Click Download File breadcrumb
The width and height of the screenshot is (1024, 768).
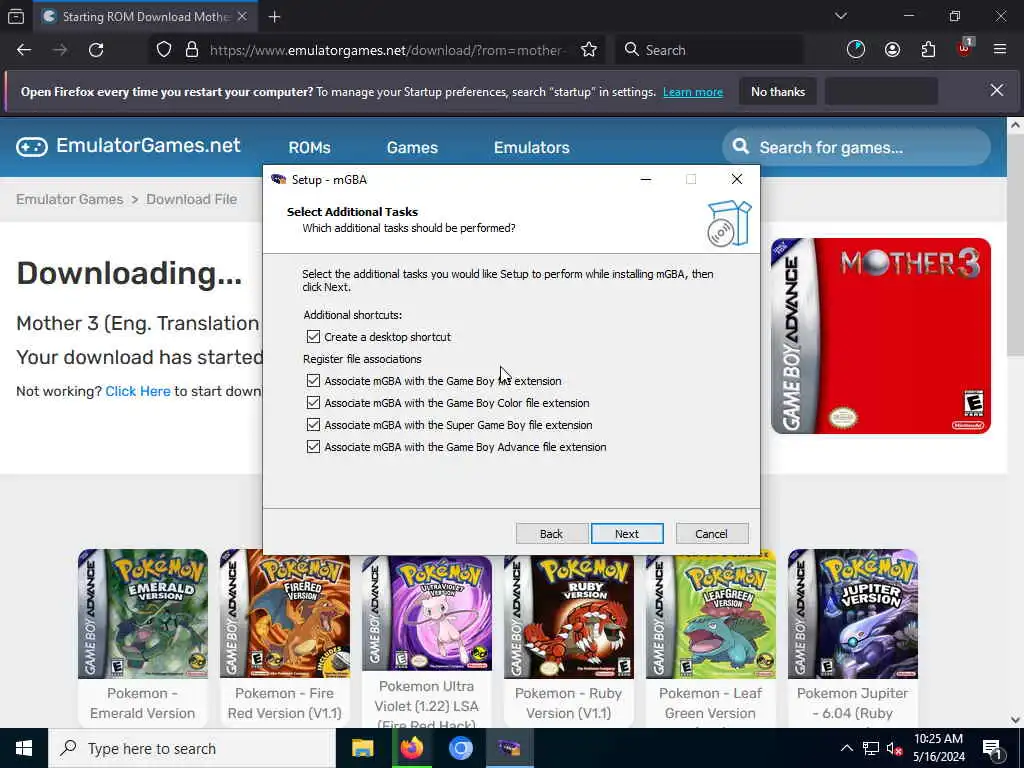tap(191, 199)
